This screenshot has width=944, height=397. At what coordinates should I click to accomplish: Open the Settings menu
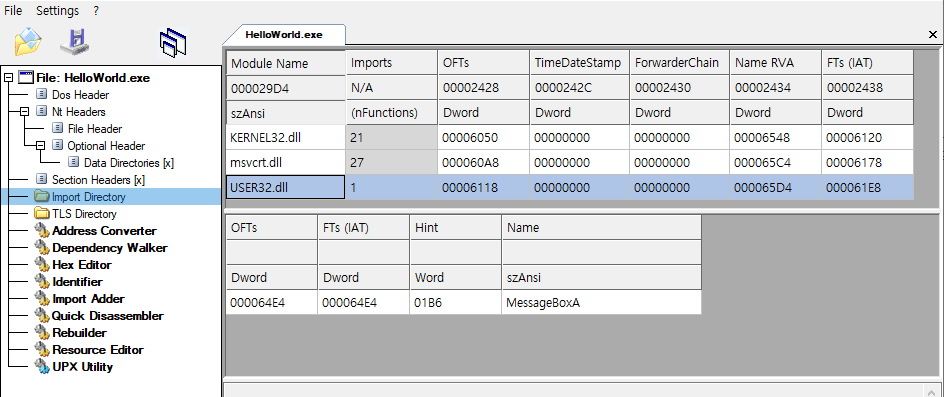pyautogui.click(x=57, y=11)
